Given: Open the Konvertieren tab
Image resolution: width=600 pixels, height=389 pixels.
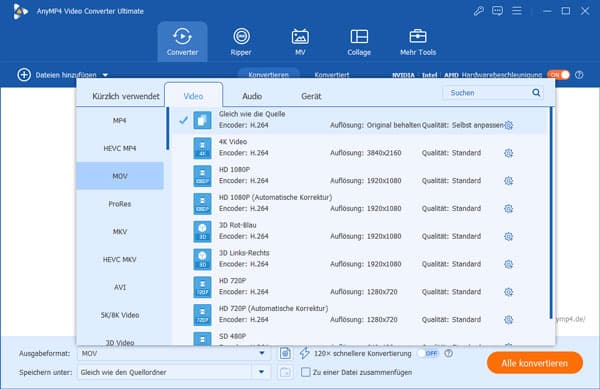Looking at the screenshot, I should pyautogui.click(x=269, y=75).
